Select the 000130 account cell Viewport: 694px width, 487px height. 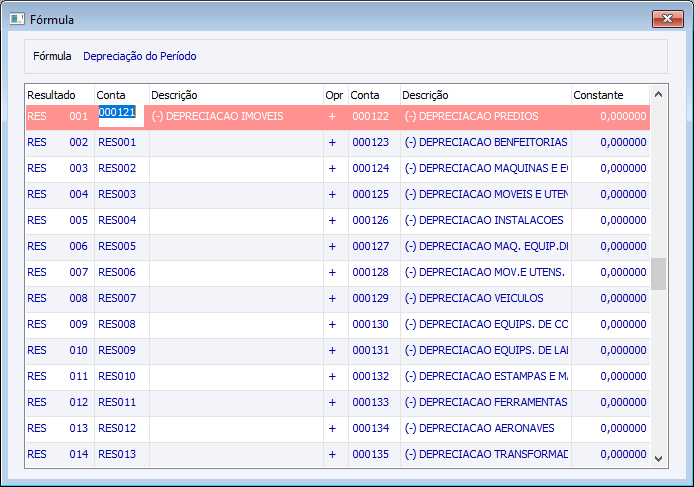[x=374, y=325]
